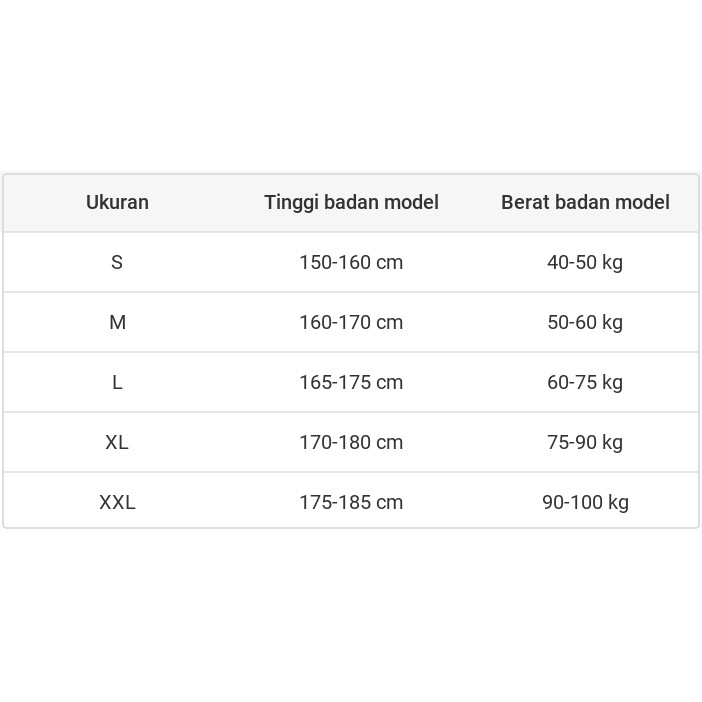The height and width of the screenshot is (702, 702).
Task: Click the Tinggi badan model header
Action: click(351, 202)
